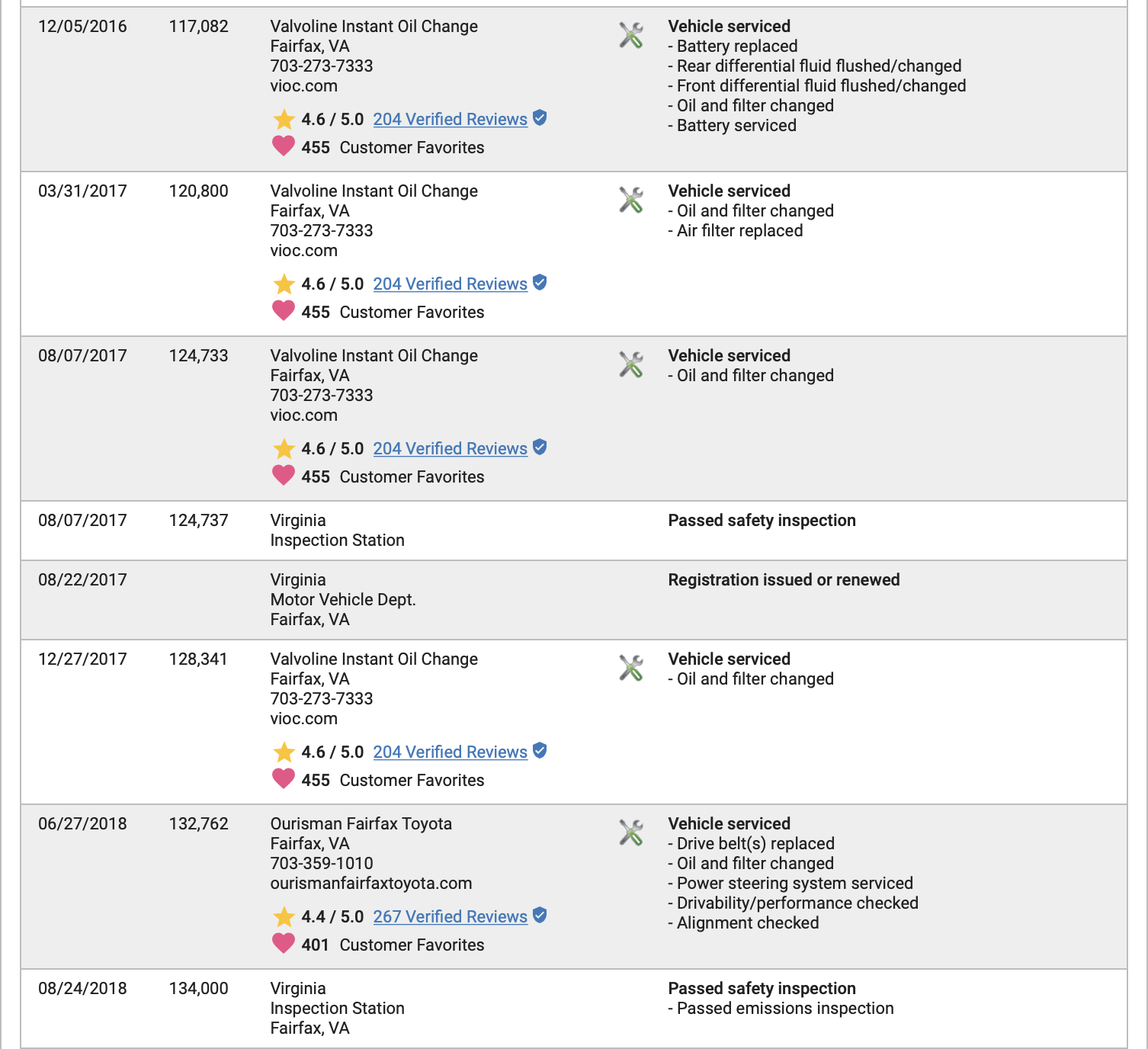Click phone number 703-359-1010

pos(322,864)
